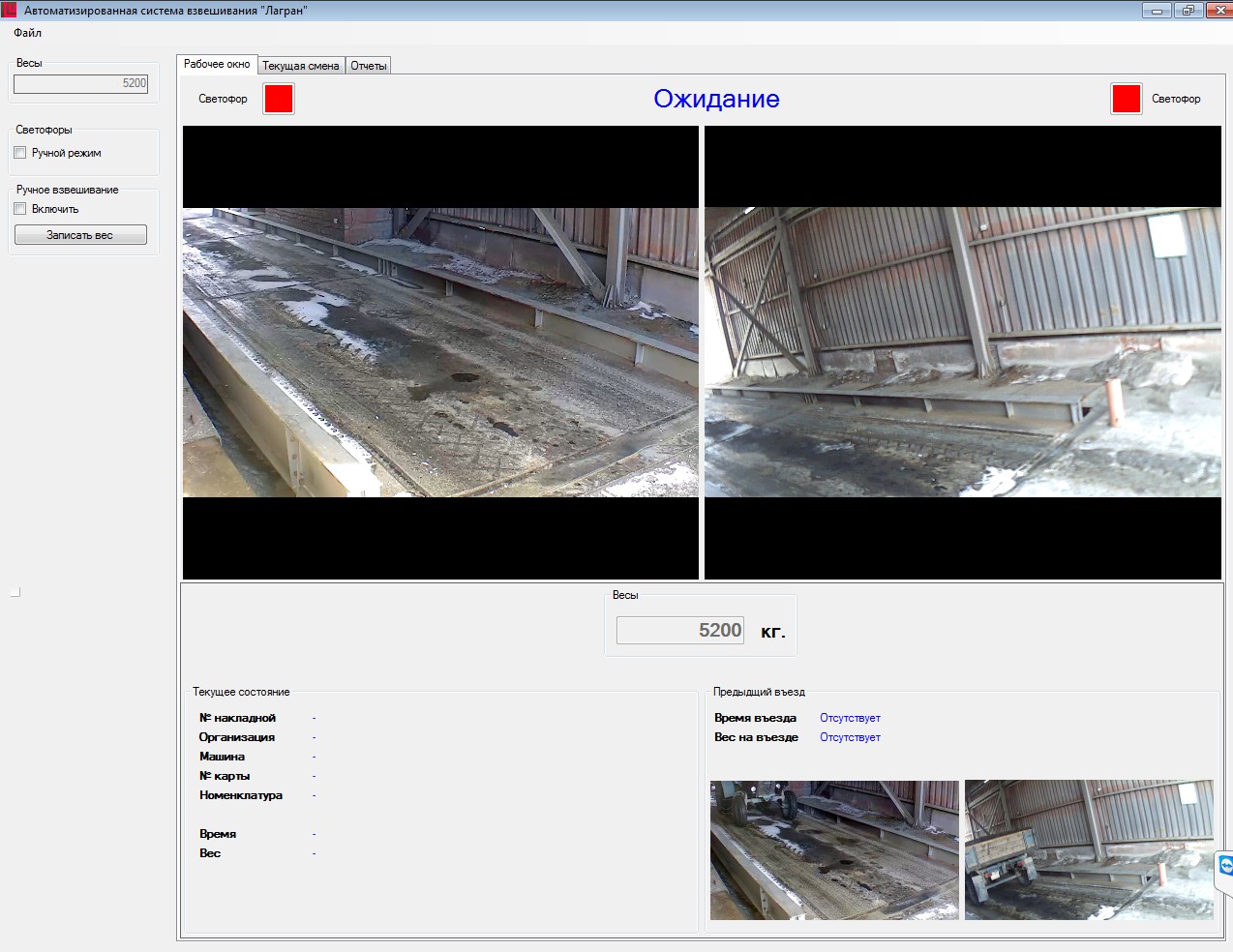This screenshot has width=1233, height=952.
Task: Click the Организация label
Action: click(x=237, y=737)
